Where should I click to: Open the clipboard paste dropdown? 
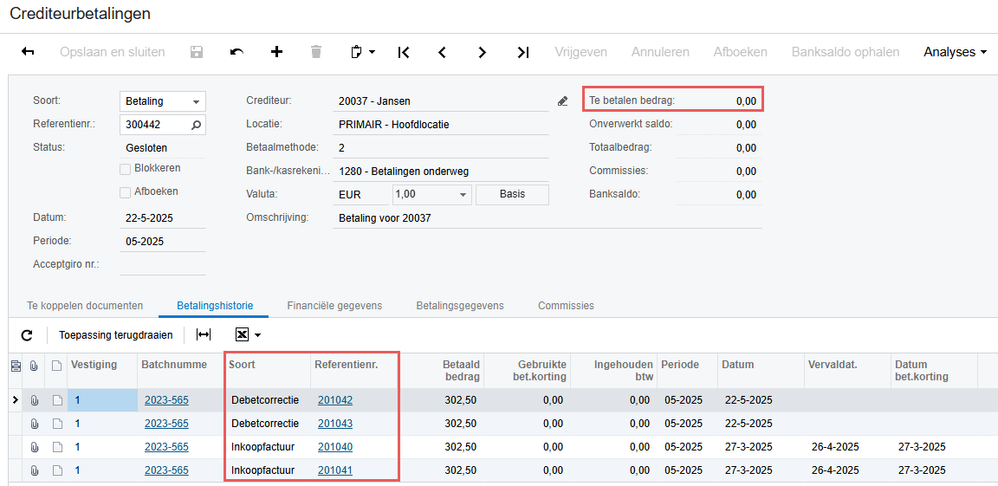(363, 52)
